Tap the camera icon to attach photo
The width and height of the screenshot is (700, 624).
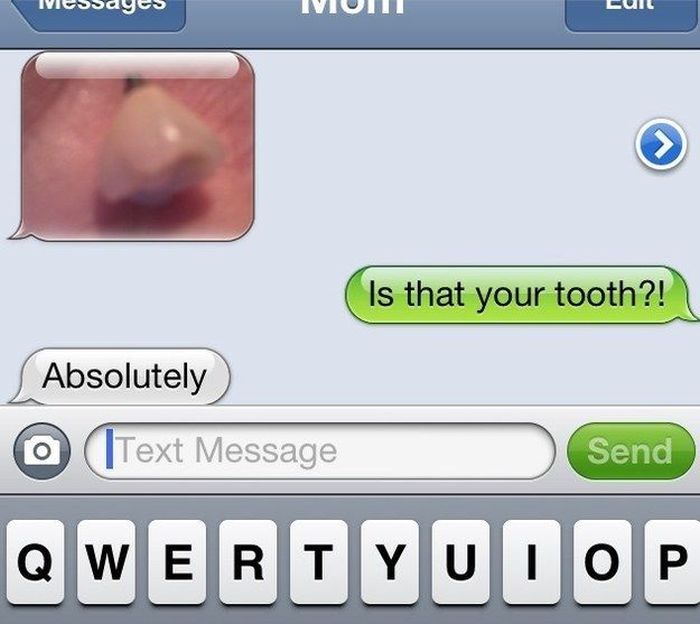pyautogui.click(x=42, y=451)
